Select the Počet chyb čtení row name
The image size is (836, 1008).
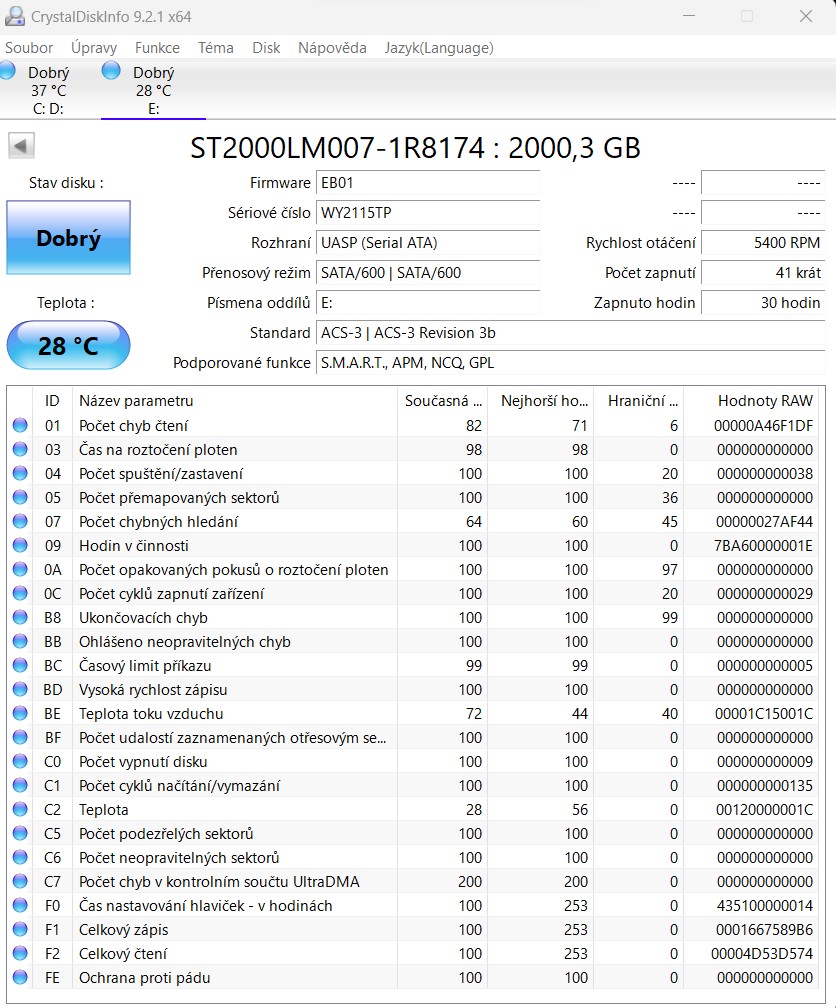click(x=134, y=426)
